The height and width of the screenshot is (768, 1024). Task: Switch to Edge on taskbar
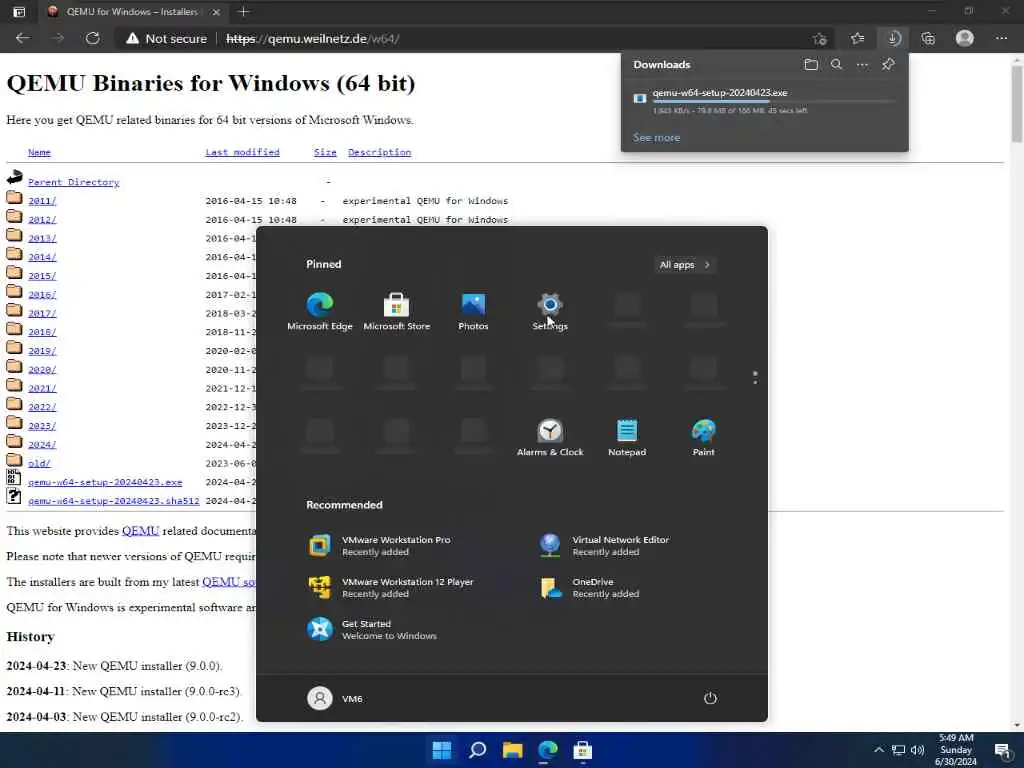coord(548,750)
